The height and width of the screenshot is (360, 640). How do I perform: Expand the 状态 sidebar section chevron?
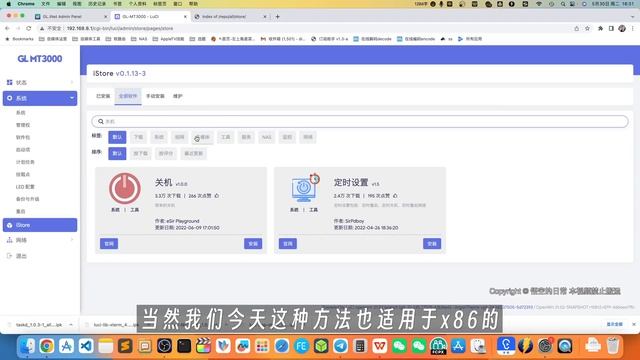pyautogui.click(x=72, y=82)
